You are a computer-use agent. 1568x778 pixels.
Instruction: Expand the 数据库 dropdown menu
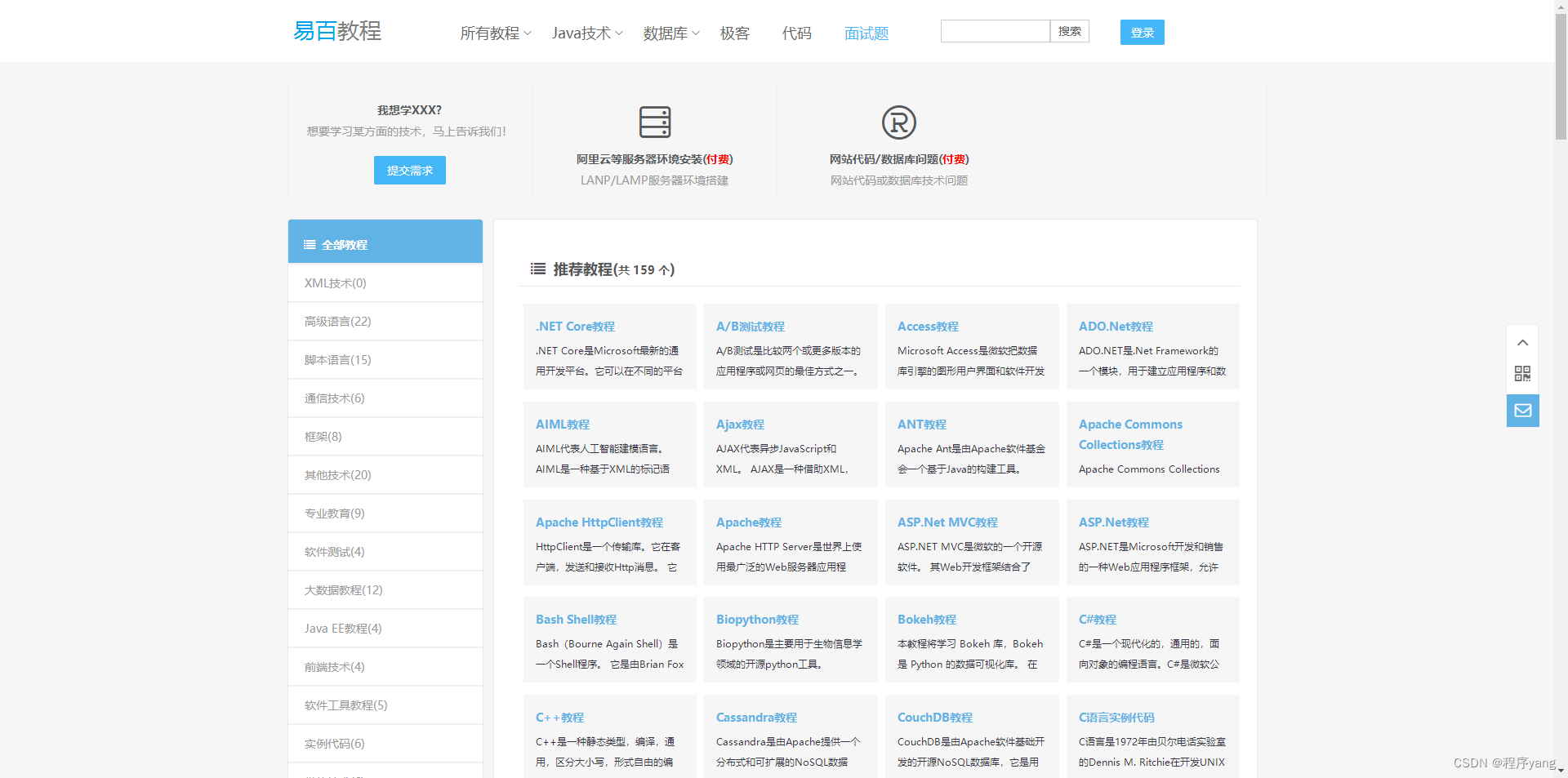pyautogui.click(x=671, y=33)
